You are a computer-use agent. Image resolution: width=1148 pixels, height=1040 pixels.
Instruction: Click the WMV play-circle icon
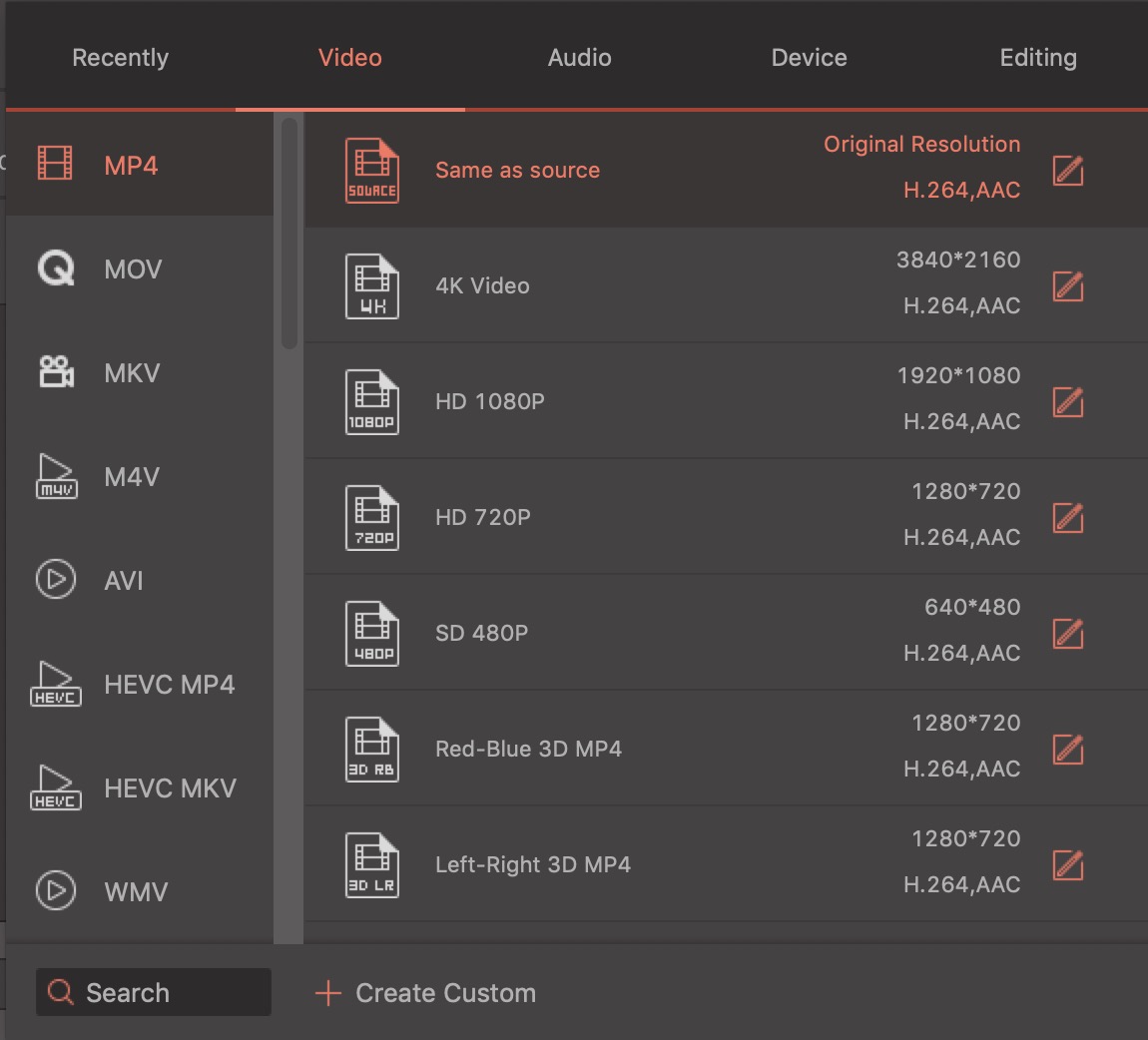[x=56, y=890]
